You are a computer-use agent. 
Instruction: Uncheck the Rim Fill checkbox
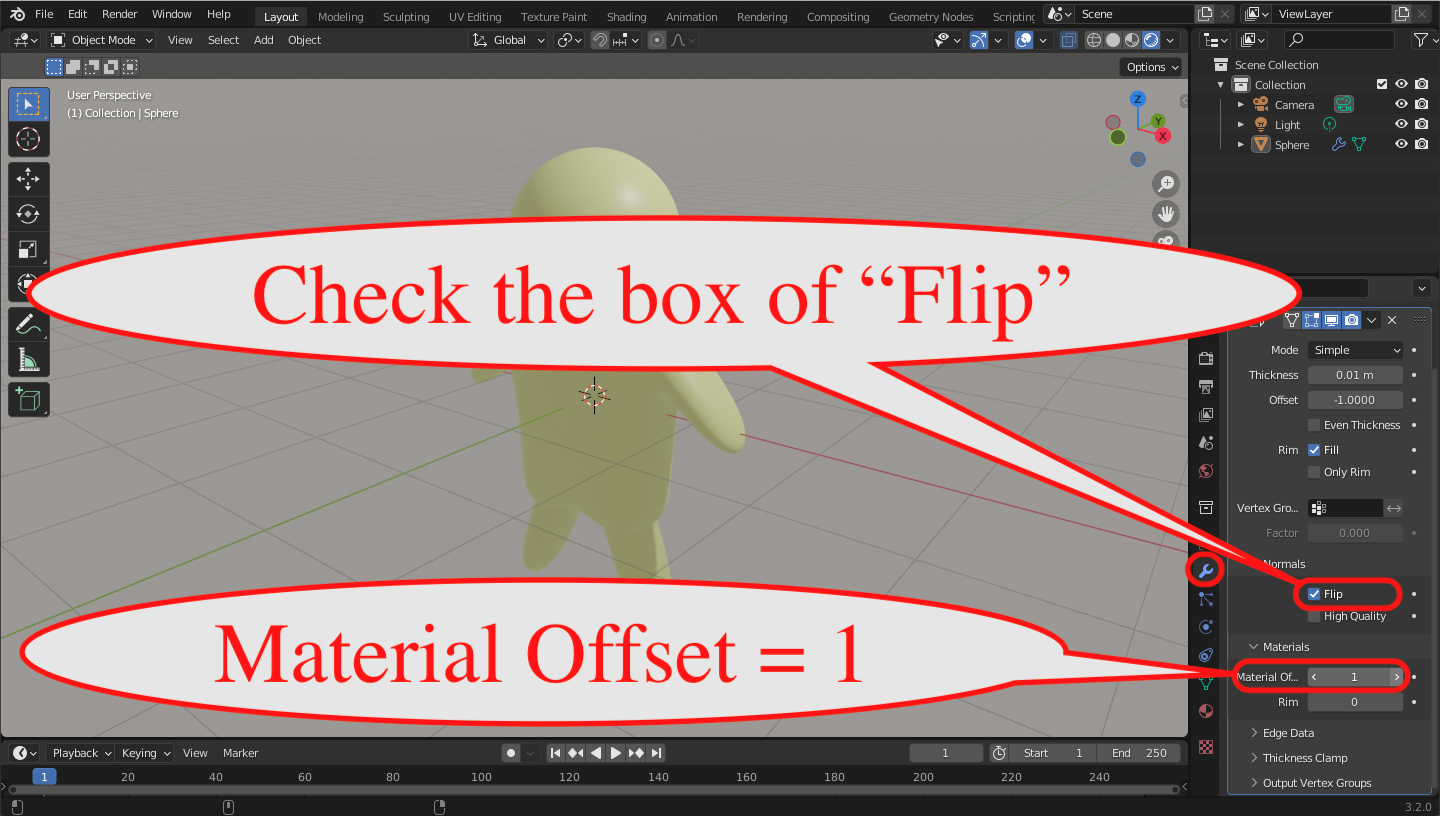pos(1314,450)
